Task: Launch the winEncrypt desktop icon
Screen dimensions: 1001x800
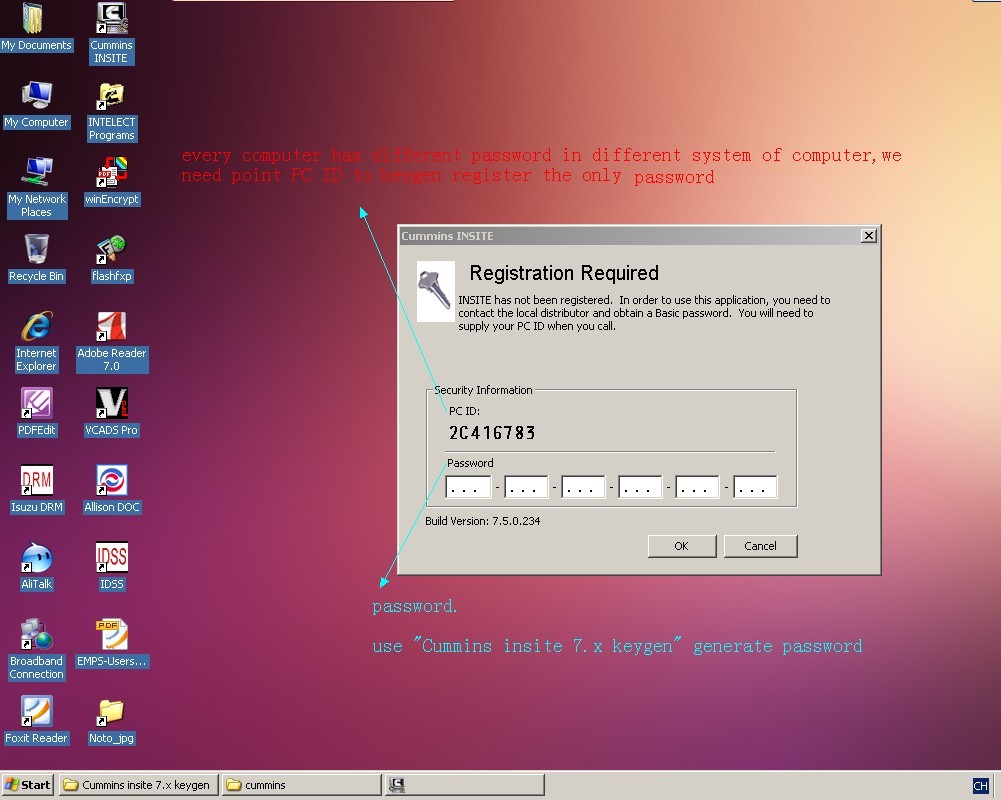Action: pyautogui.click(x=111, y=172)
